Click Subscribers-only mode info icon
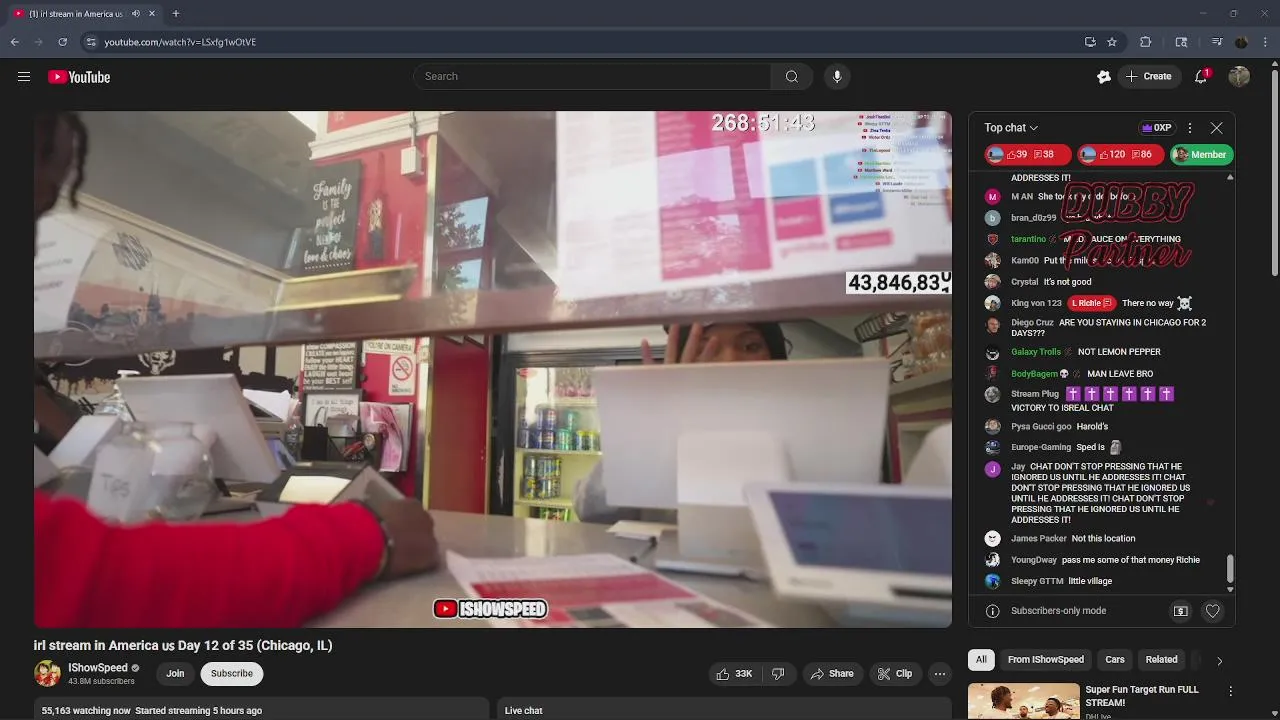This screenshot has width=1280, height=720. point(993,611)
